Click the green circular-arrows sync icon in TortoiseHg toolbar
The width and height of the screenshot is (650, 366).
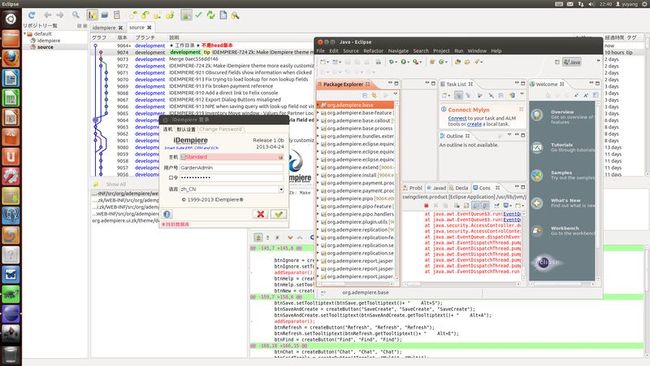pyautogui.click(x=211, y=15)
